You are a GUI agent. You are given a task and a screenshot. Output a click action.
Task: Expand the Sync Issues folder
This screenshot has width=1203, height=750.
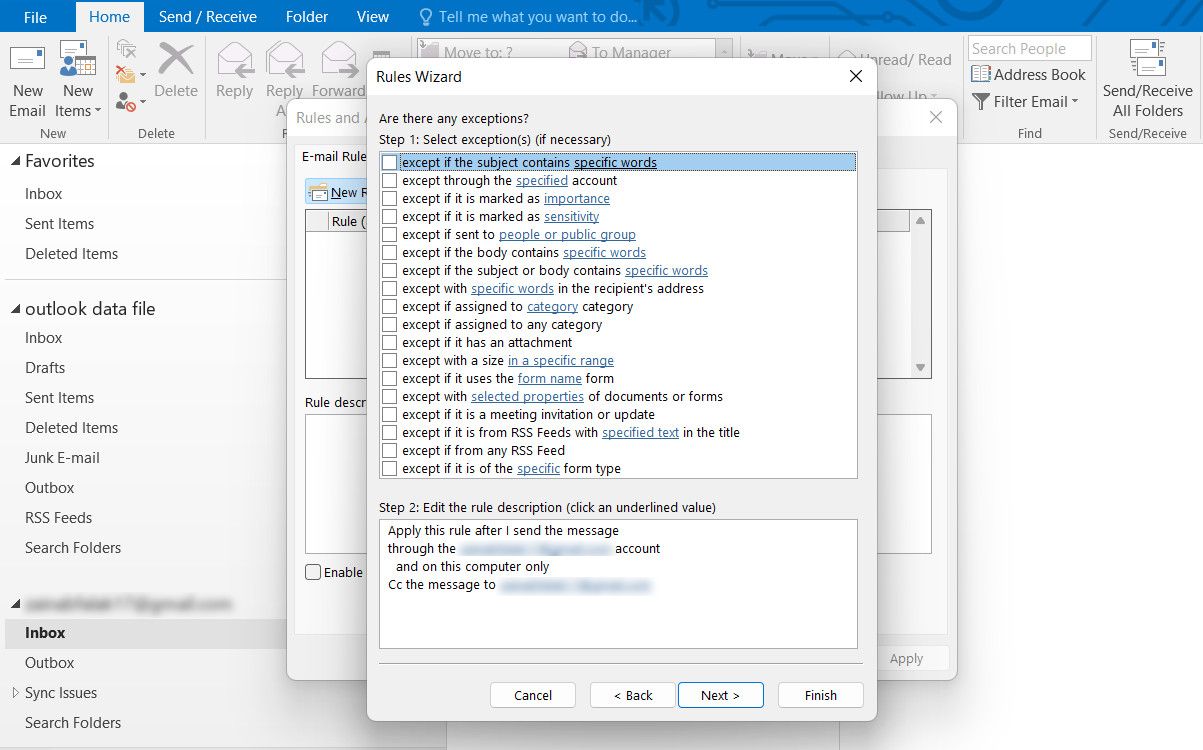coord(15,692)
